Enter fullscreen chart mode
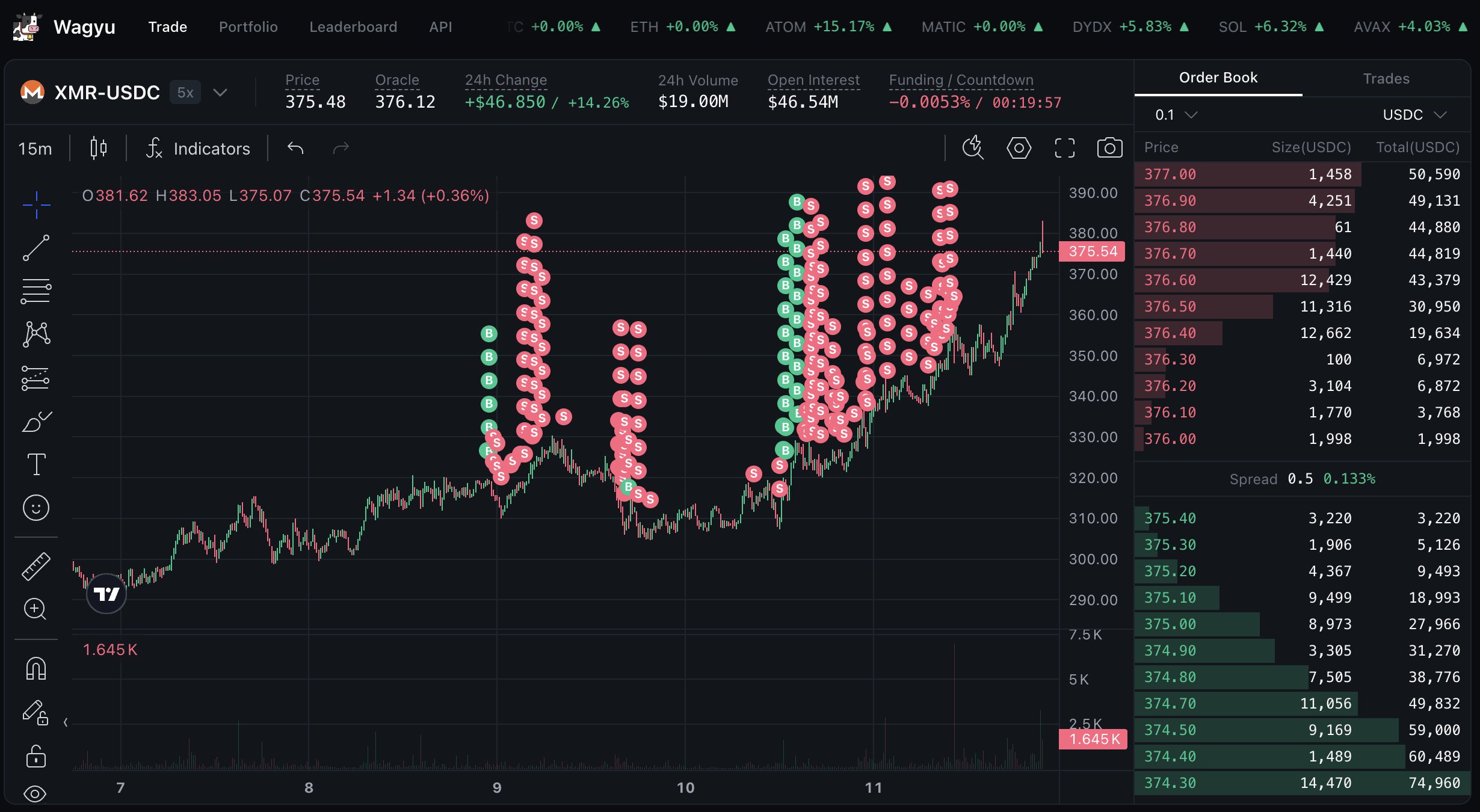The image size is (1480, 812). click(x=1065, y=148)
